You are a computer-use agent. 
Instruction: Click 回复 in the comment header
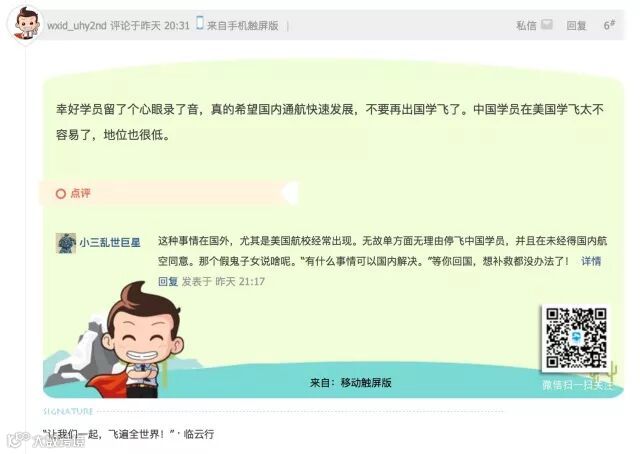pyautogui.click(x=576, y=26)
